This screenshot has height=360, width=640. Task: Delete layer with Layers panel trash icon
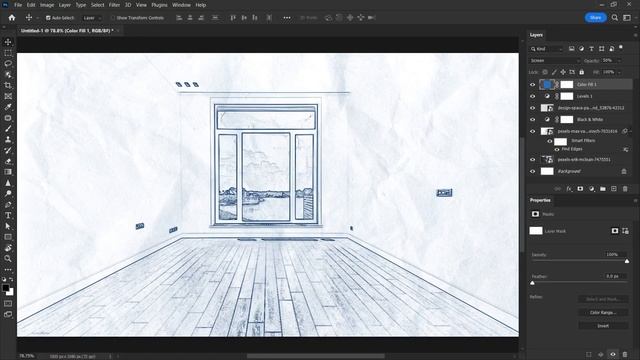pos(625,189)
